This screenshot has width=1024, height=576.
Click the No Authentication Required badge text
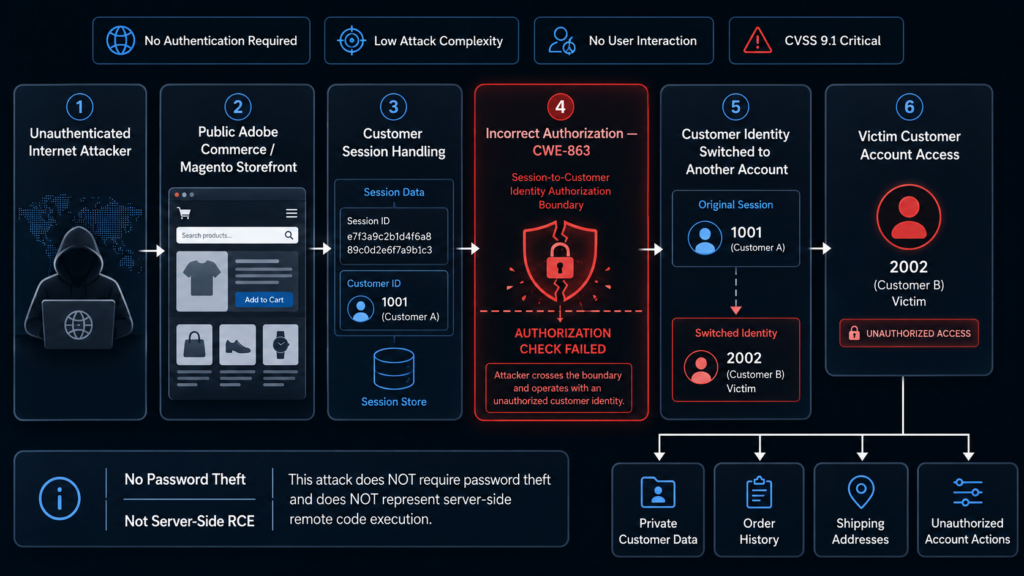pyautogui.click(x=221, y=40)
